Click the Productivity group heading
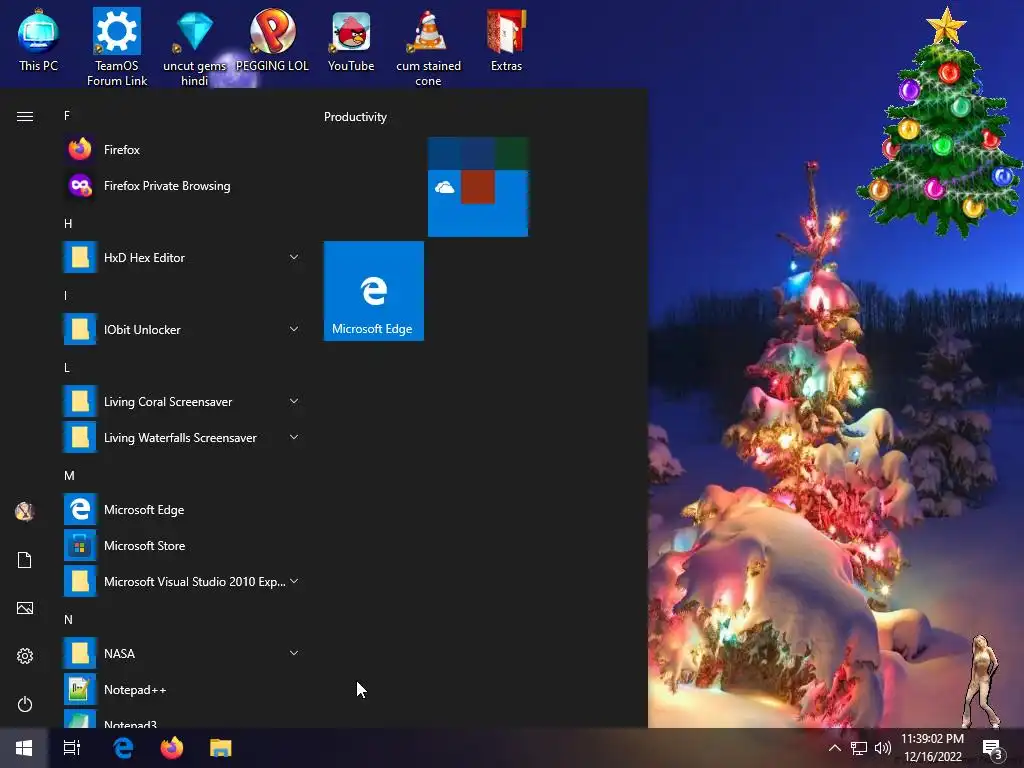The image size is (1024, 768). point(355,117)
